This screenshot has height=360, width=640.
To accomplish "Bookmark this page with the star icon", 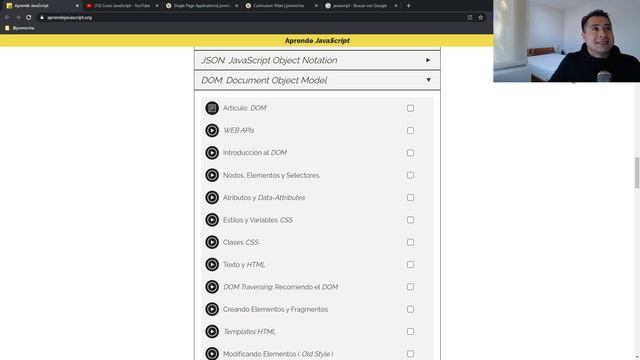I will point(481,18).
